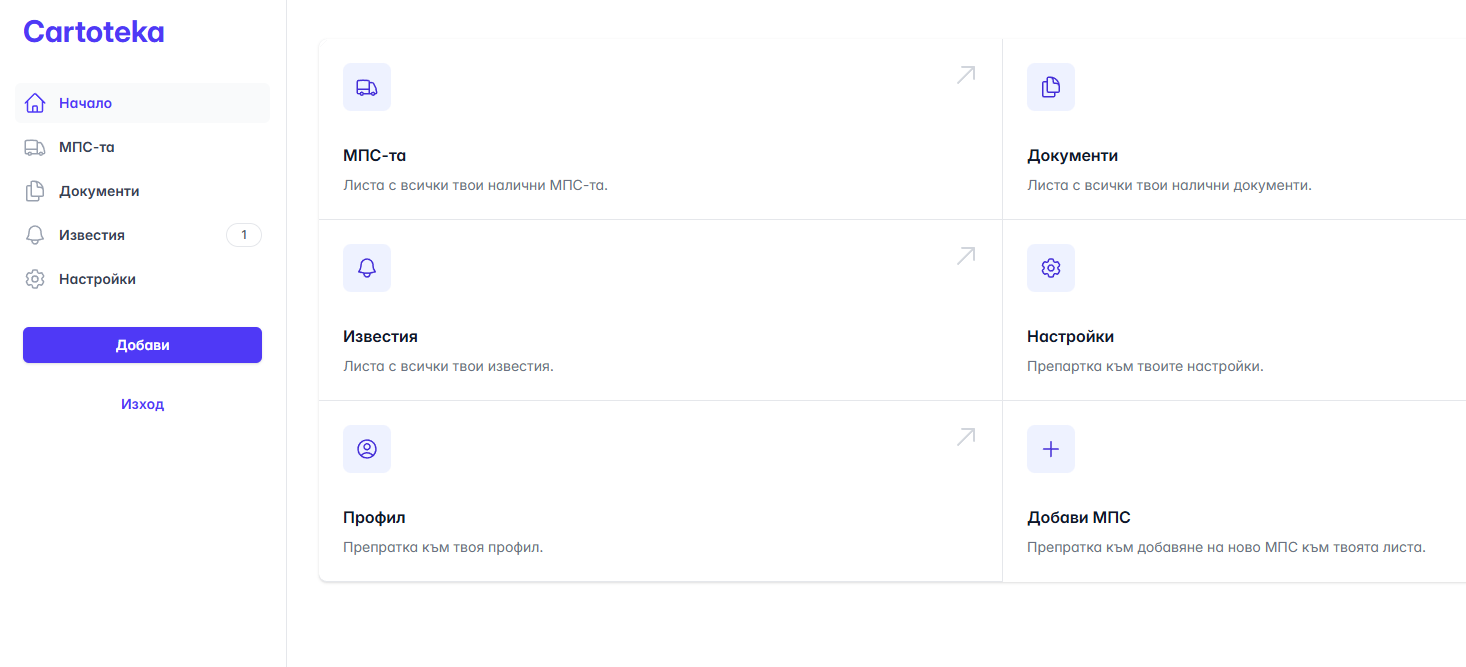
Task: Click the arrow icon on Известия card
Action: point(965,256)
